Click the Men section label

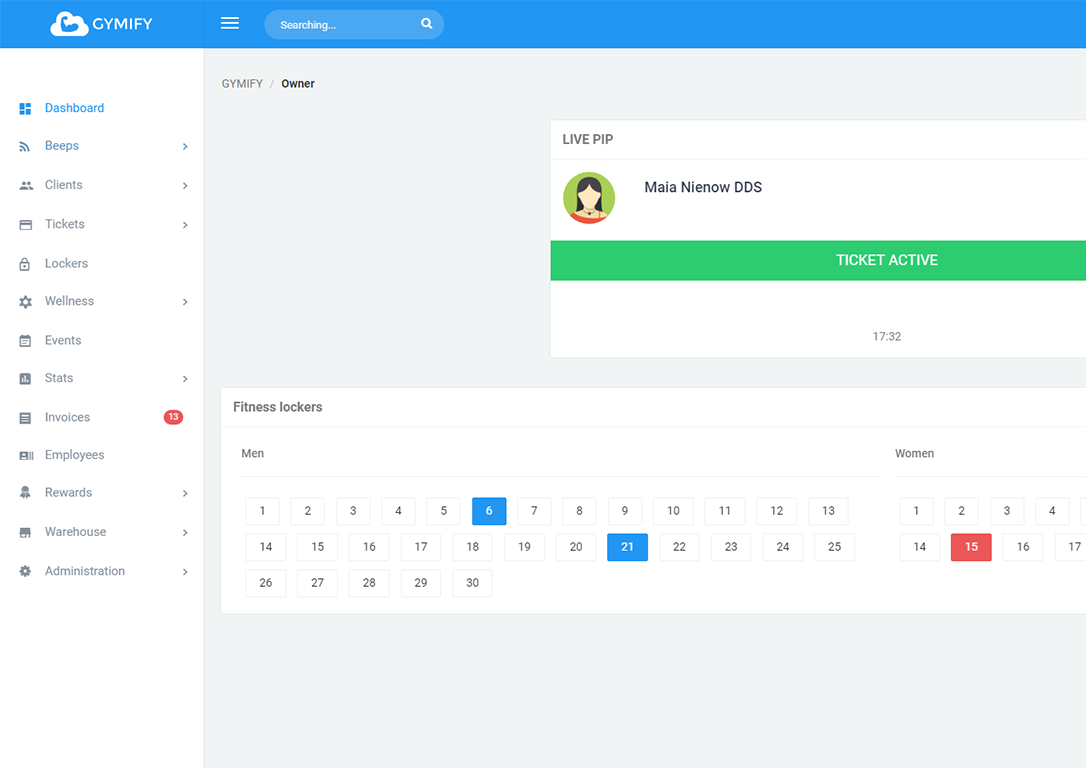pyautogui.click(x=252, y=454)
